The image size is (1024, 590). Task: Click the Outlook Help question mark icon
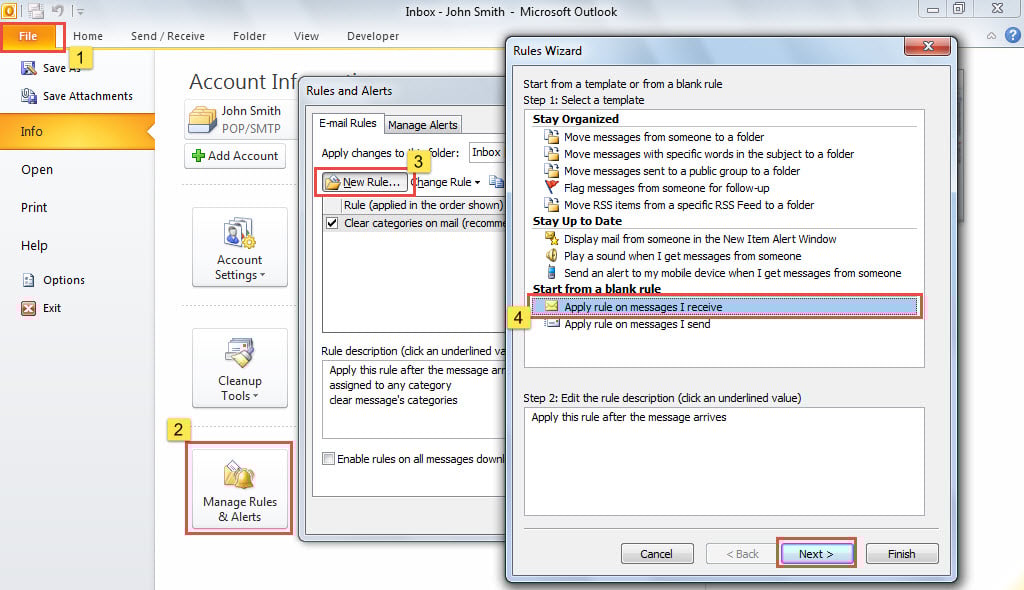coord(1012,35)
